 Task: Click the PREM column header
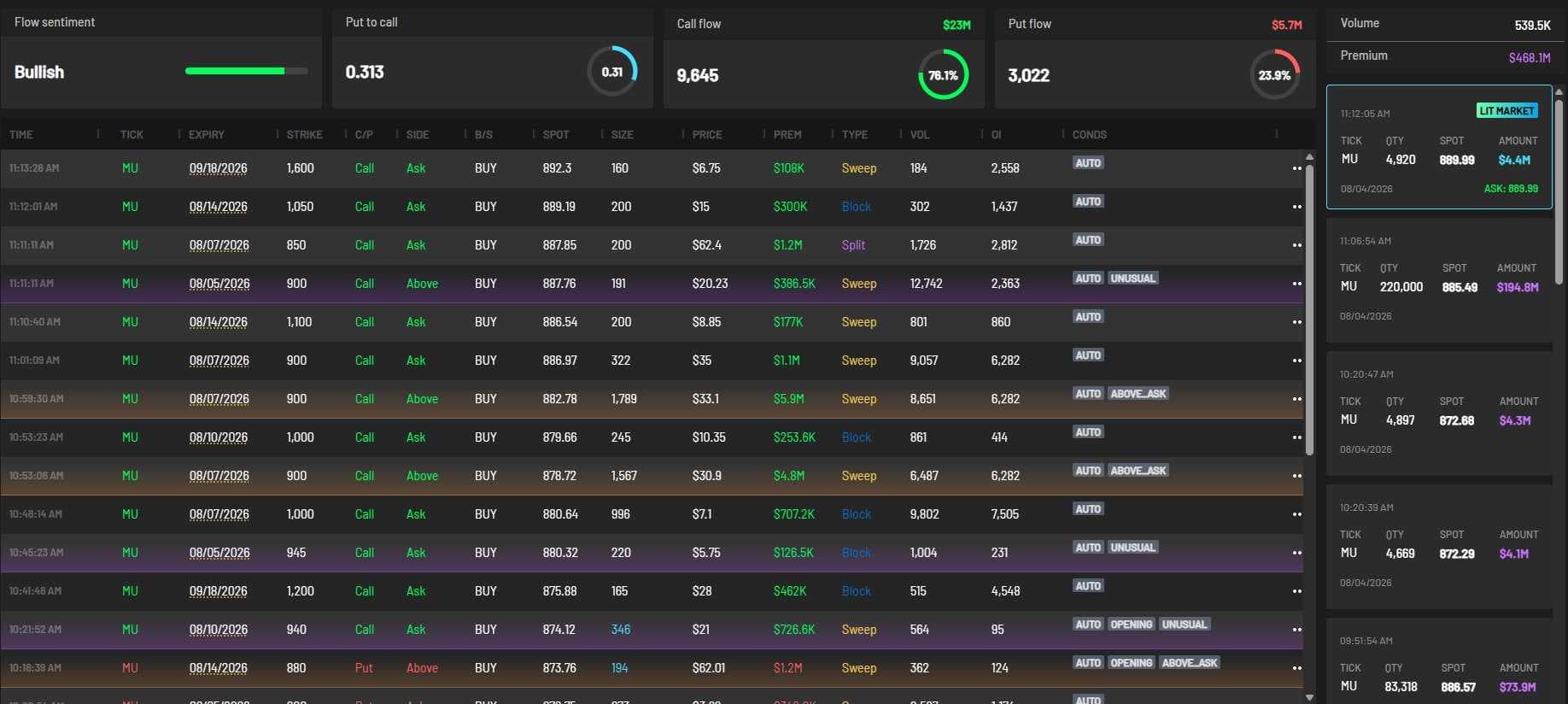pos(787,135)
